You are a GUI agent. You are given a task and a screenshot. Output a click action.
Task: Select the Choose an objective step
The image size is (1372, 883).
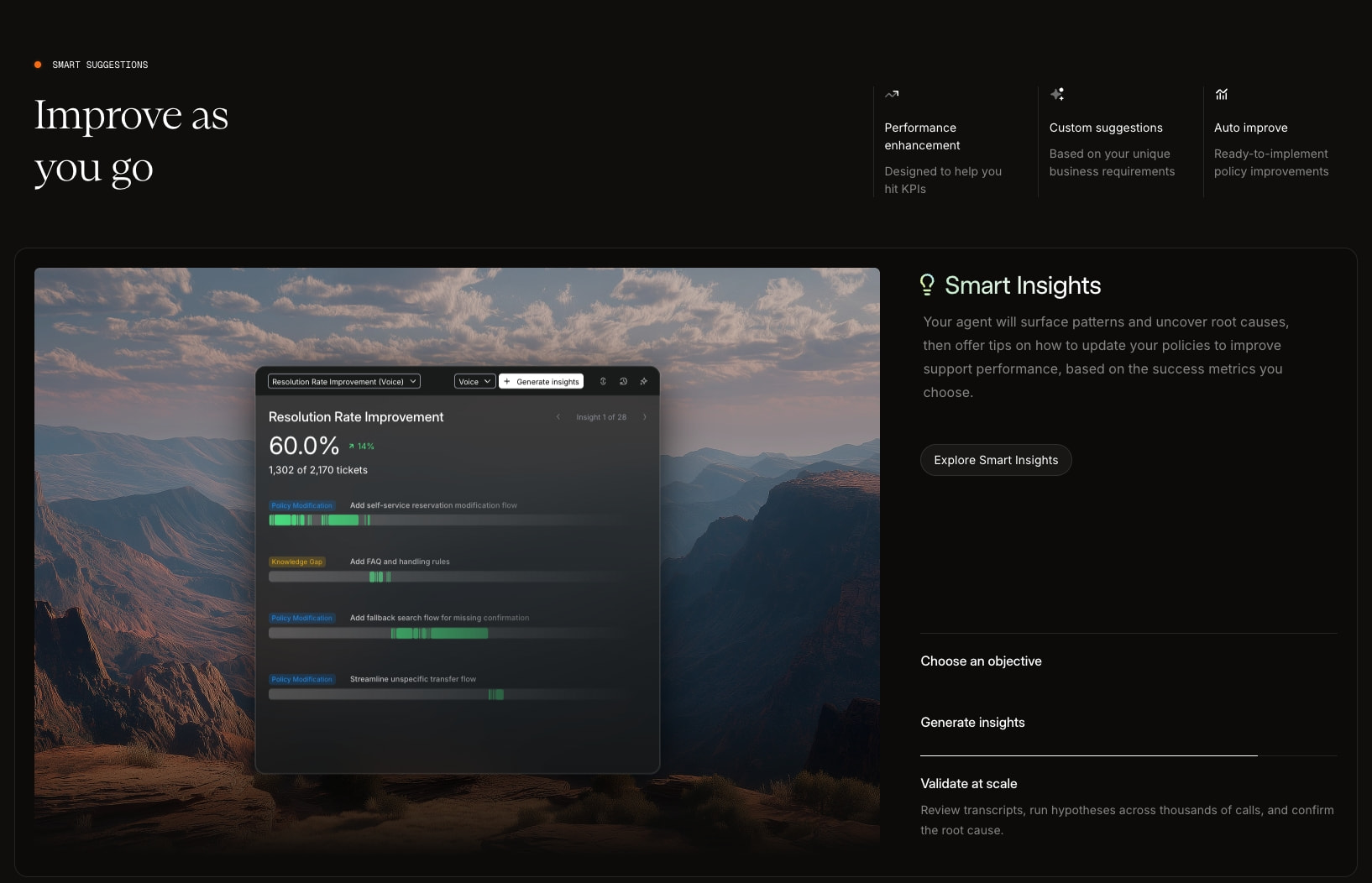coord(981,661)
